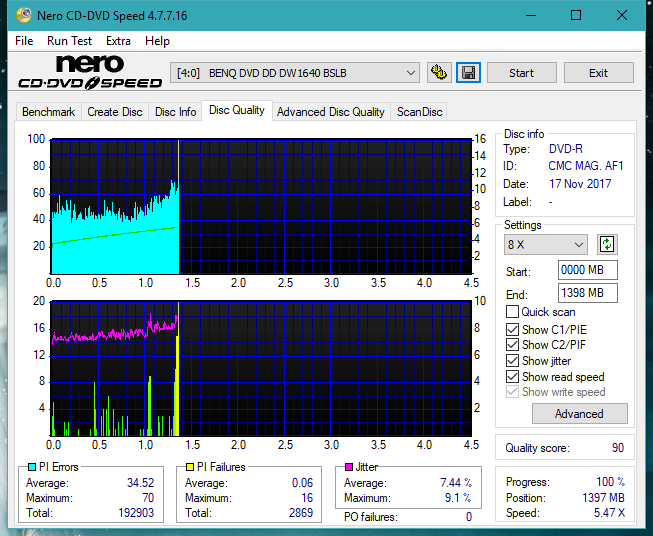
Task: Click the Show write speed checkbox
Action: click(x=512, y=392)
